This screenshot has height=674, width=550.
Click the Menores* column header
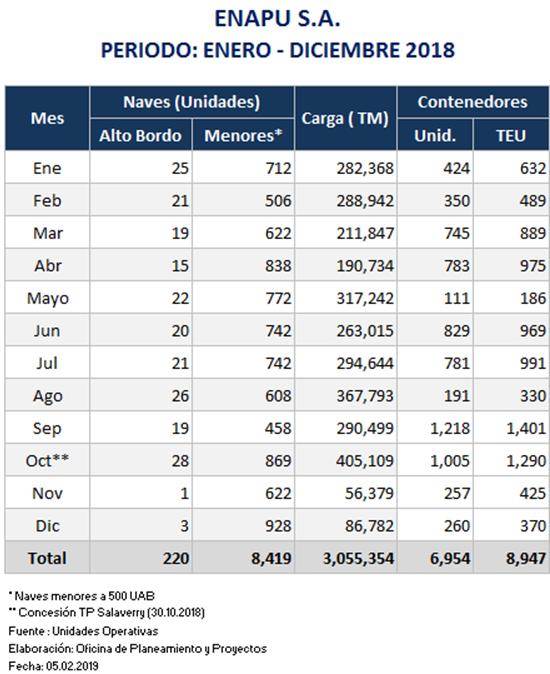pos(243,135)
